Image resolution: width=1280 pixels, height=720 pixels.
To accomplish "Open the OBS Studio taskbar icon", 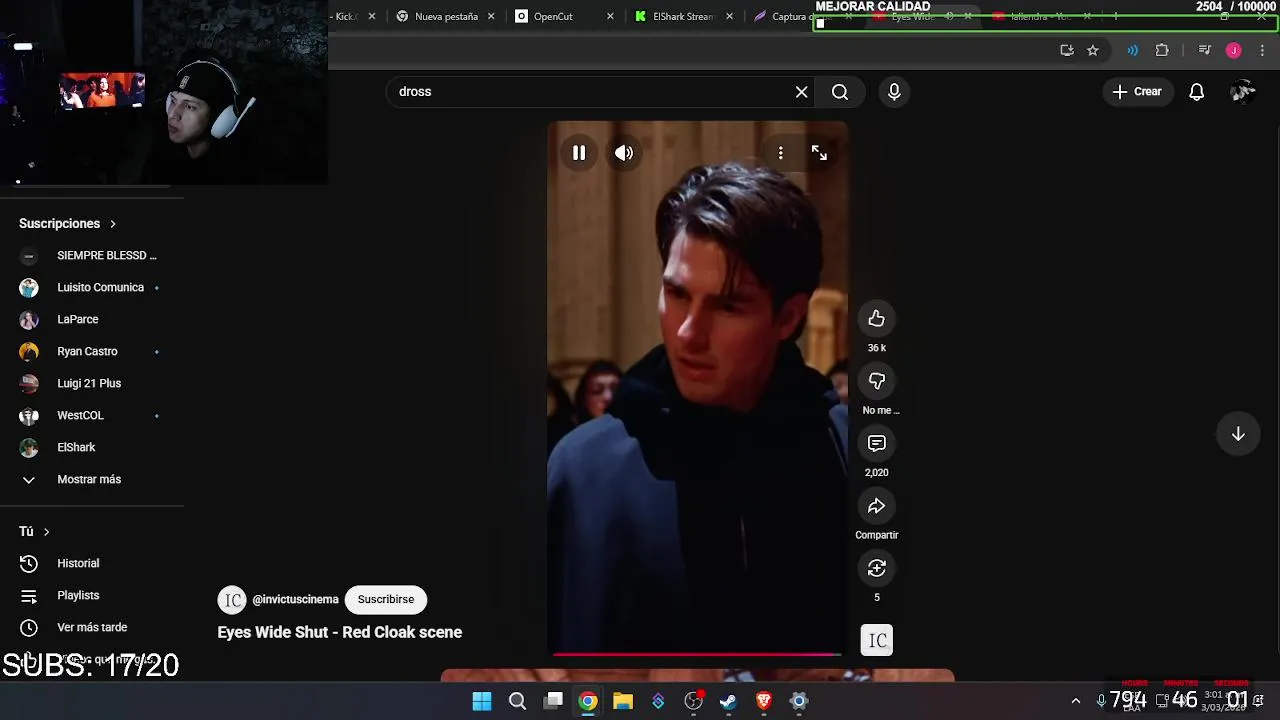I will 693,701.
